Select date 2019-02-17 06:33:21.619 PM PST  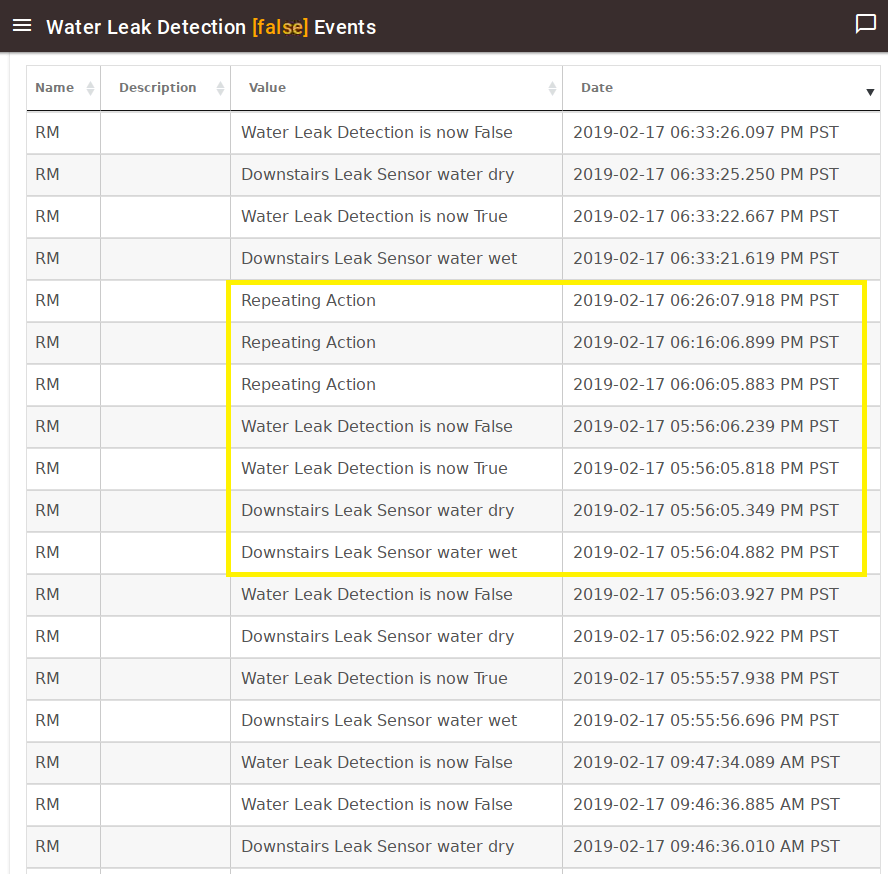pyautogui.click(x=706, y=258)
